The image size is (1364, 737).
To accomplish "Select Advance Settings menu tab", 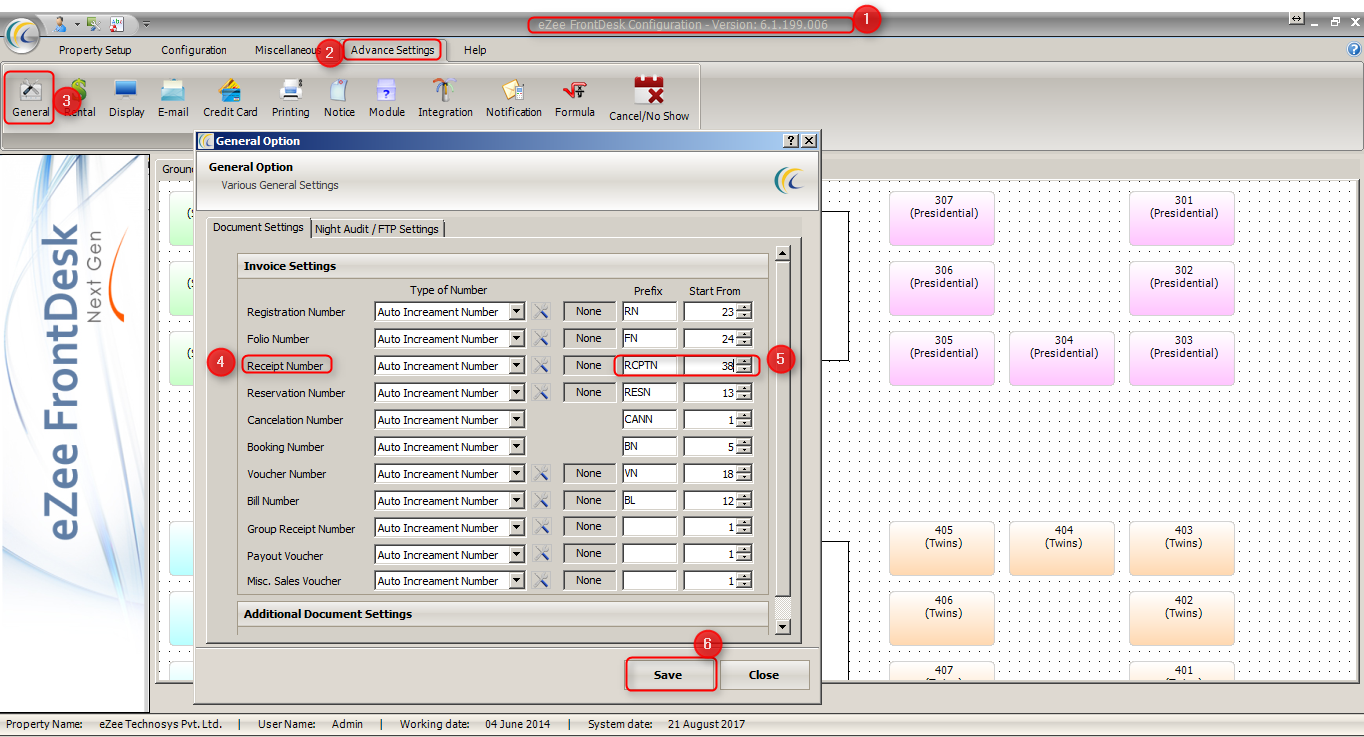I will [x=392, y=50].
